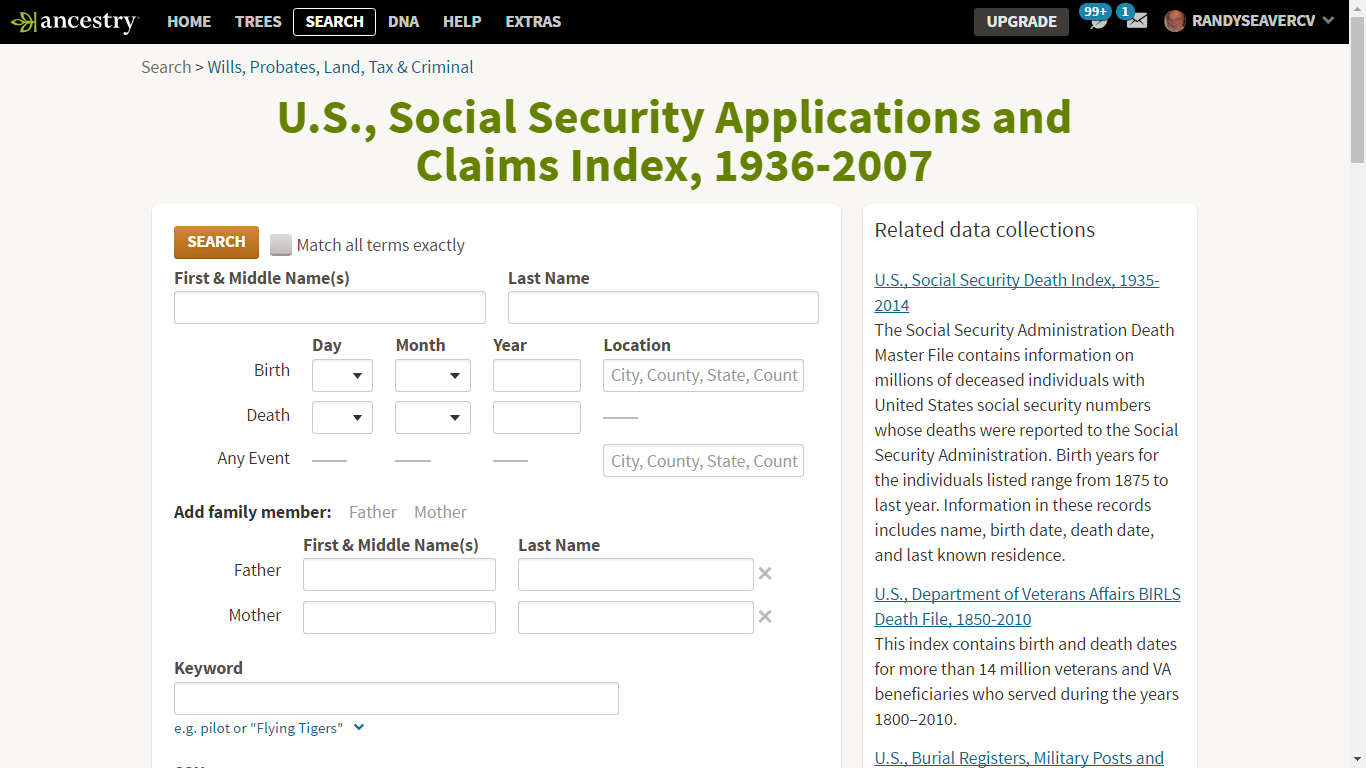Open U.S., Social Security Death Index link
Screen dimensions: 1366x768
click(1017, 292)
